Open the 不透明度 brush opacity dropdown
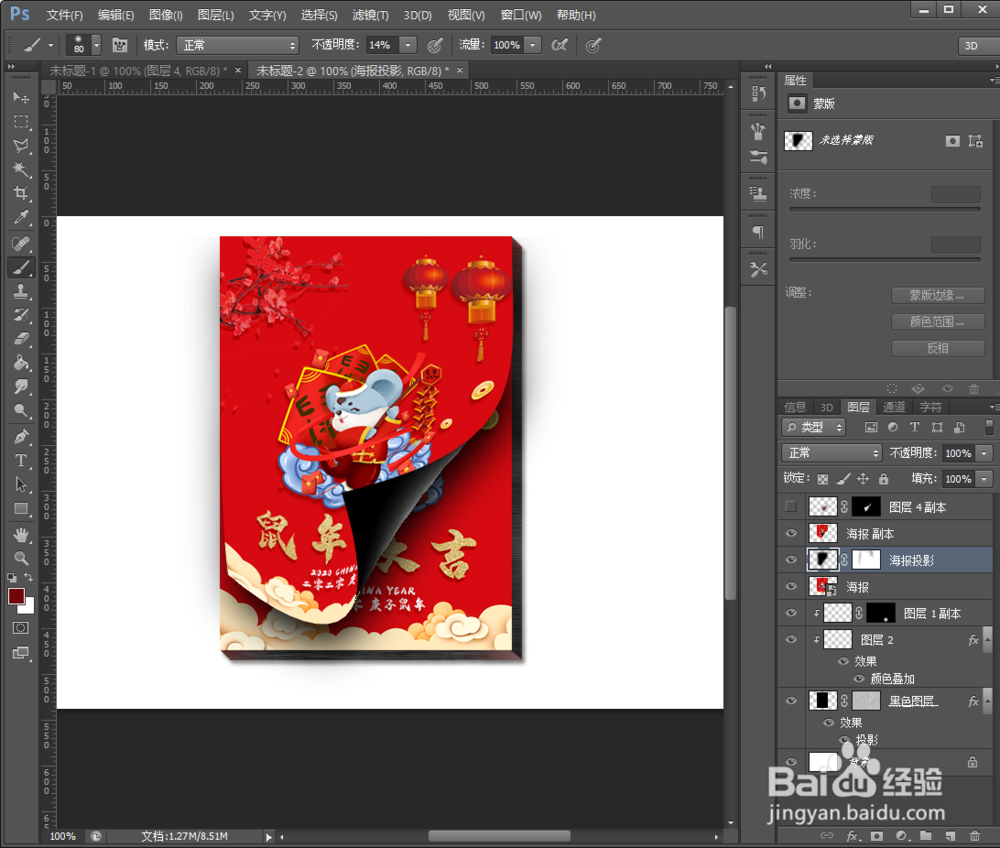 pyautogui.click(x=408, y=45)
